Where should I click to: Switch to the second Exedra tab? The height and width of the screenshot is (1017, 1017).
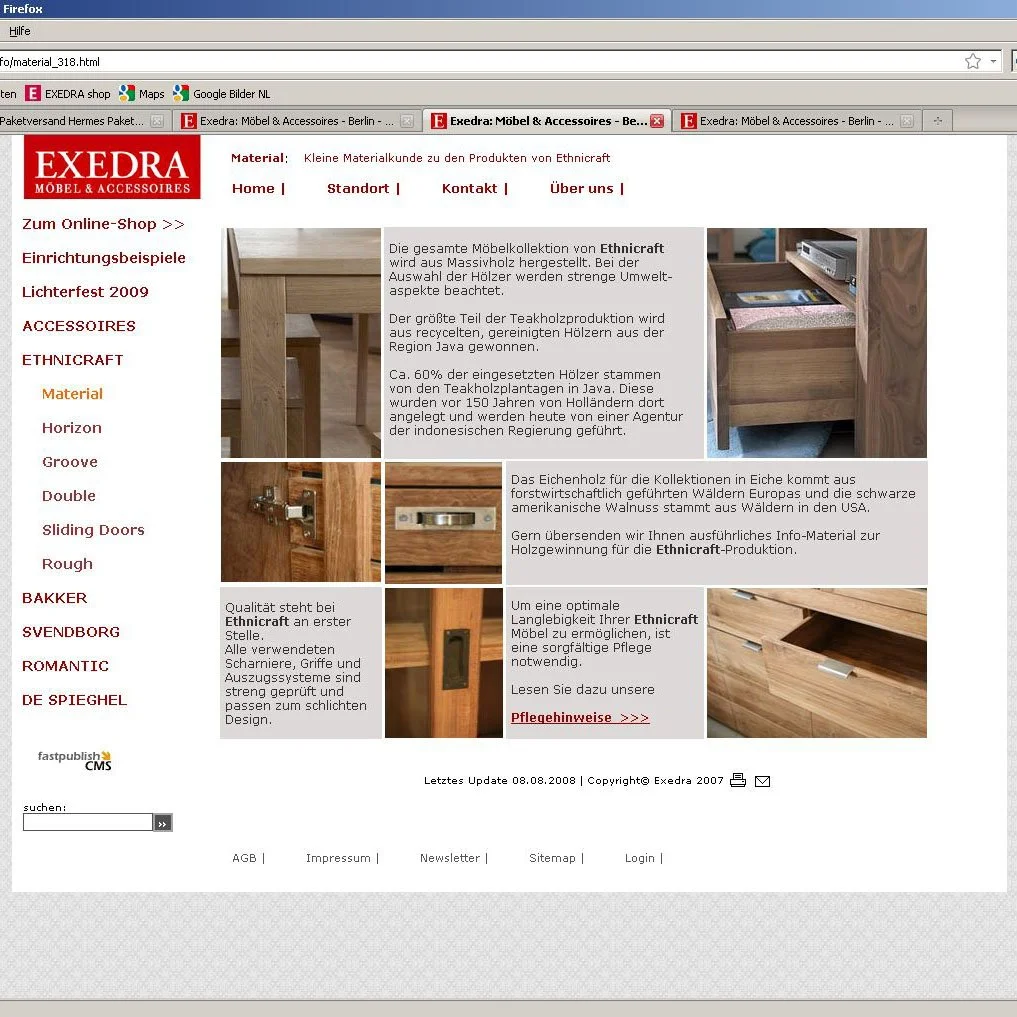(x=297, y=121)
